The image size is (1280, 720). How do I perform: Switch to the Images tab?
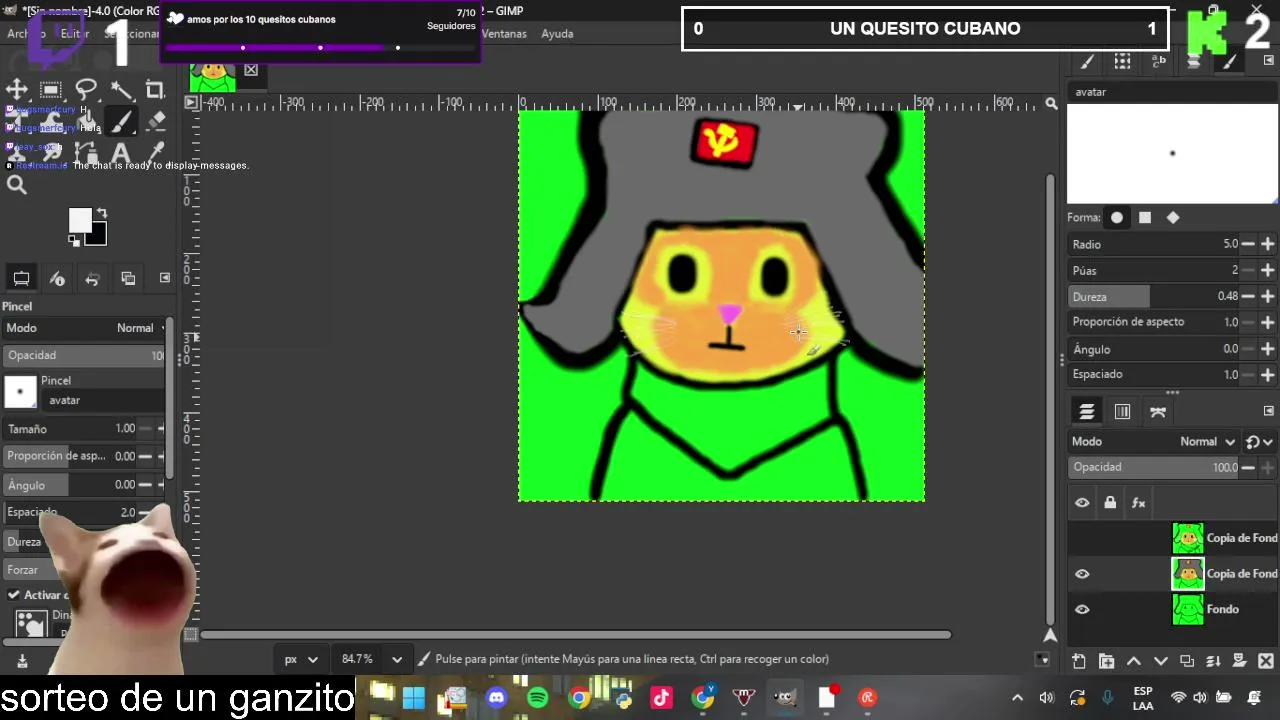(128, 279)
